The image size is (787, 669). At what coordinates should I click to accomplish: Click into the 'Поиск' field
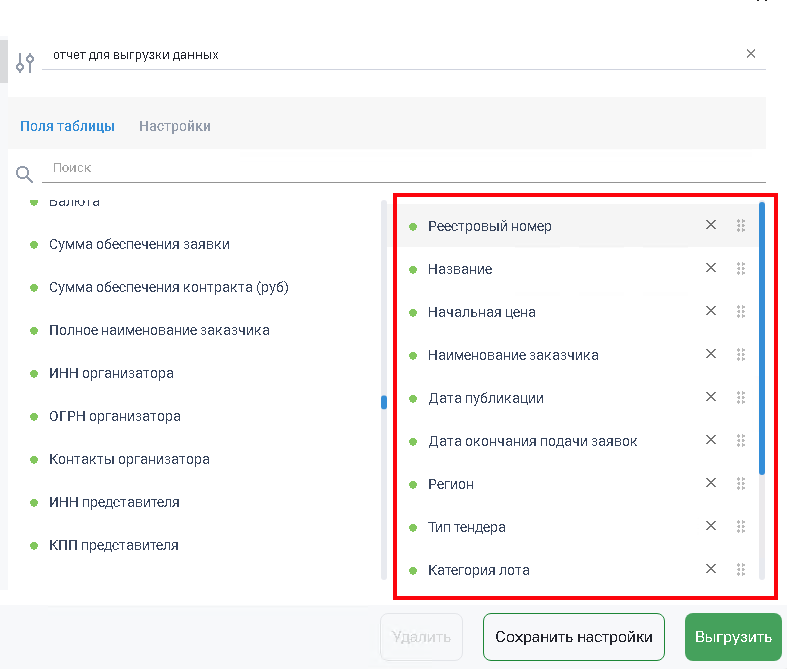pyautogui.click(x=404, y=168)
